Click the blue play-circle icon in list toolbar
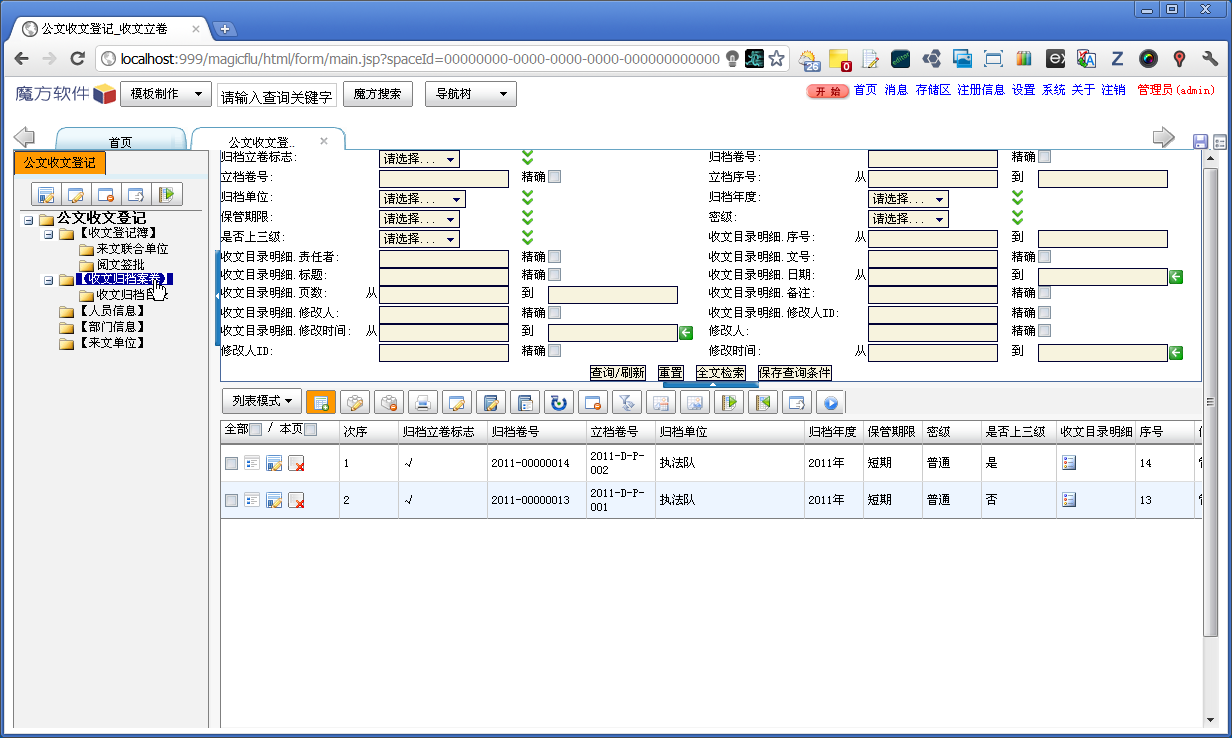 pos(830,402)
